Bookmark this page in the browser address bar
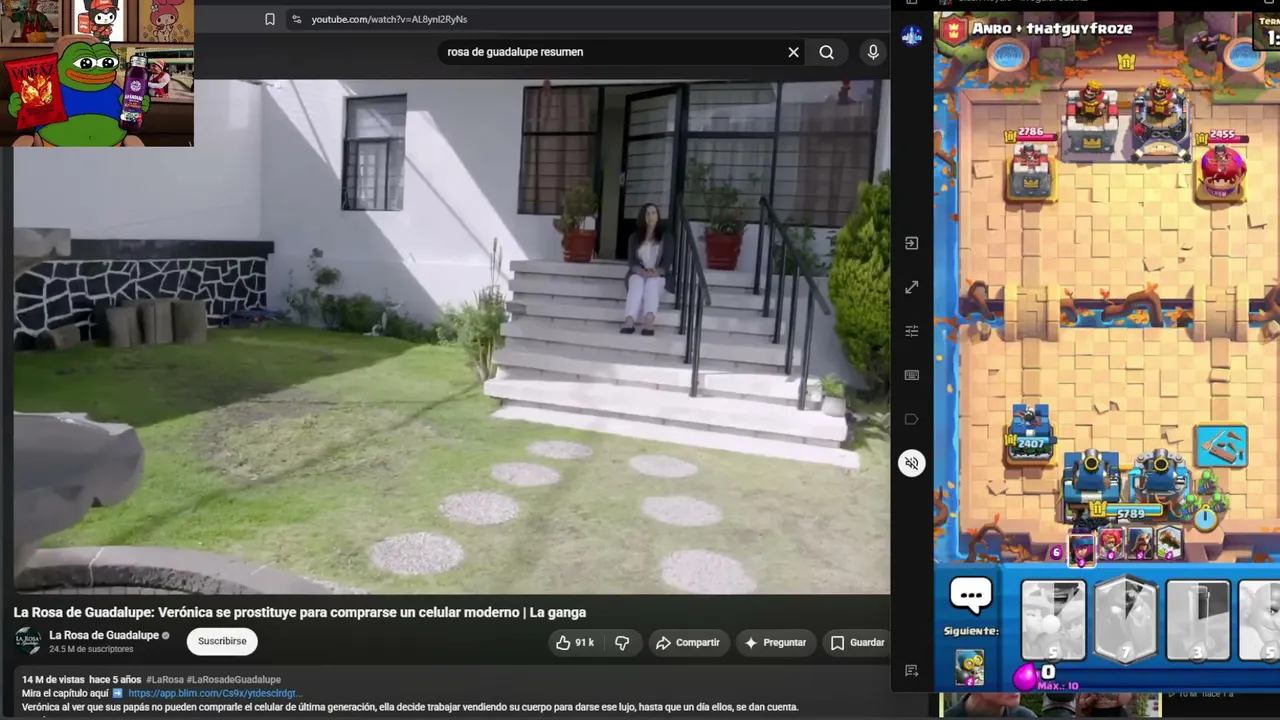Image resolution: width=1280 pixels, height=720 pixels. pyautogui.click(x=270, y=19)
